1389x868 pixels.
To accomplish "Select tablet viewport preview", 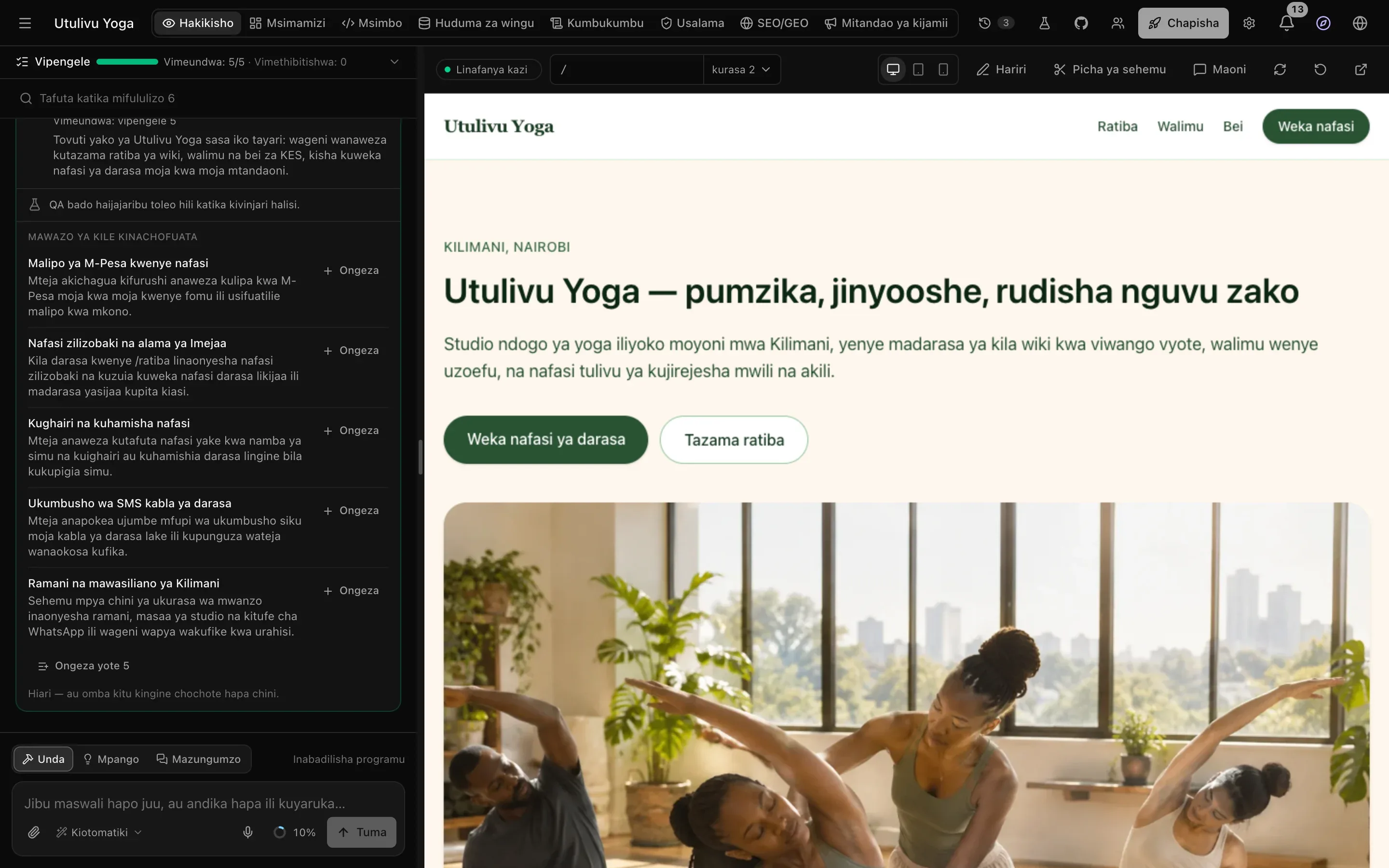I will click(918, 69).
